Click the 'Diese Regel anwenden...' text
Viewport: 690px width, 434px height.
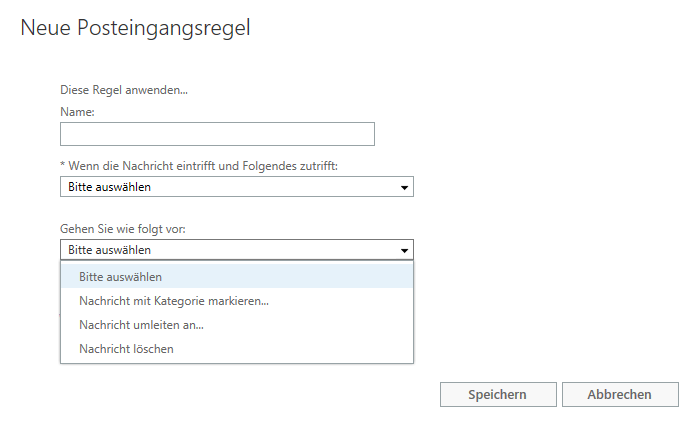124,90
